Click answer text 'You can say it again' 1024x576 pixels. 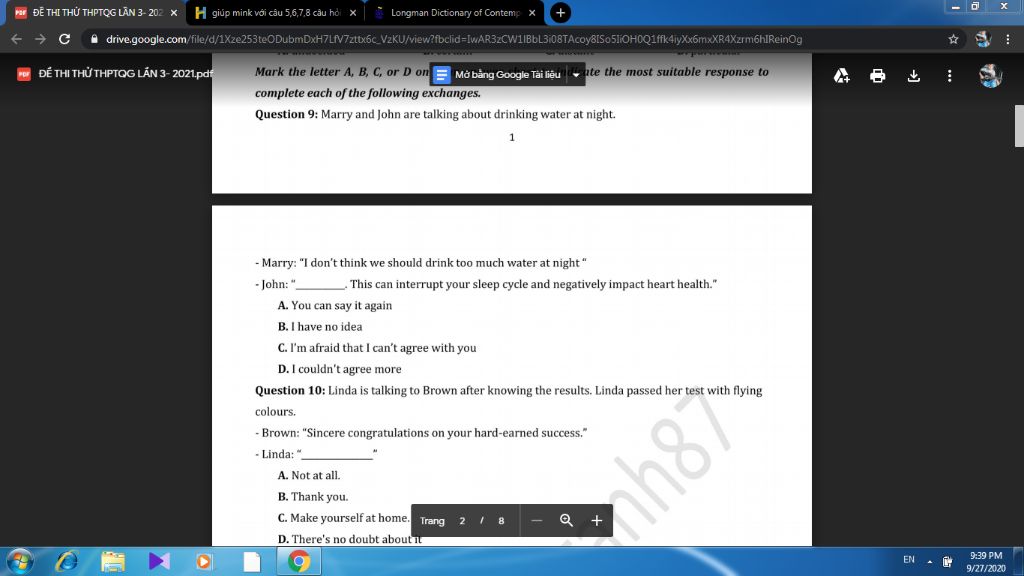coord(342,305)
